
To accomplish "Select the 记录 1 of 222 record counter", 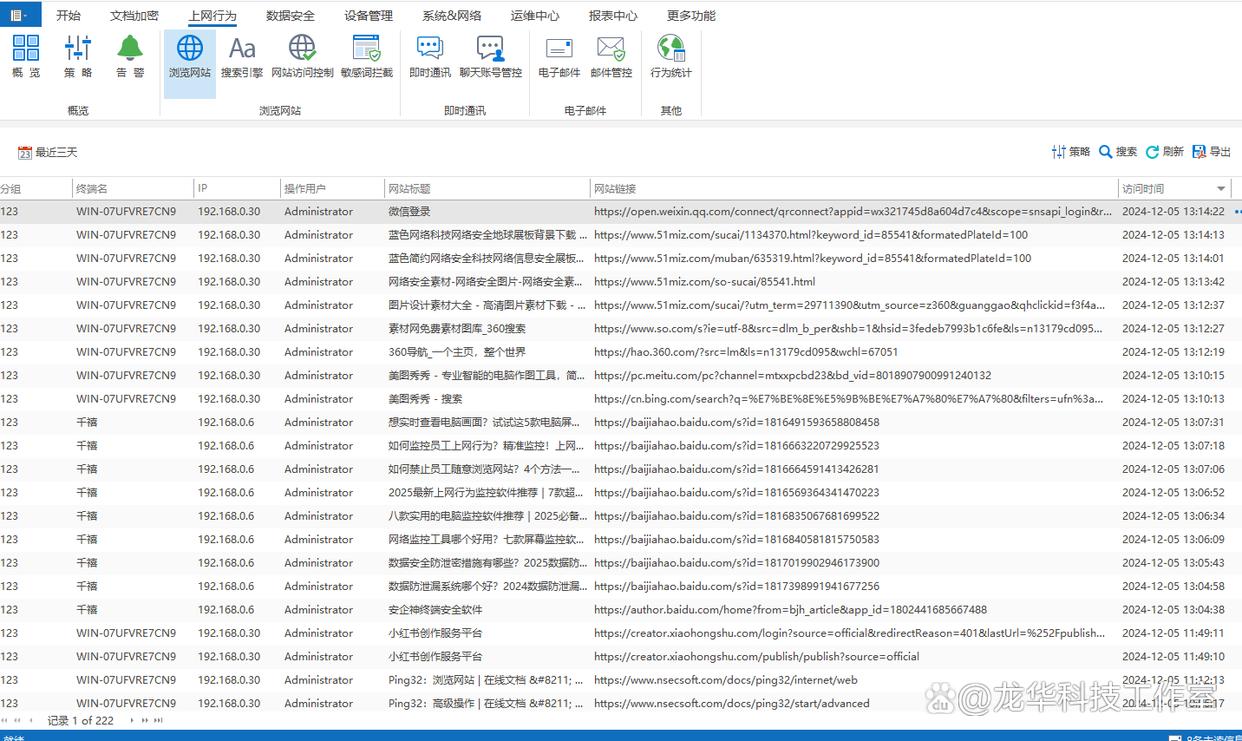I will pos(80,720).
